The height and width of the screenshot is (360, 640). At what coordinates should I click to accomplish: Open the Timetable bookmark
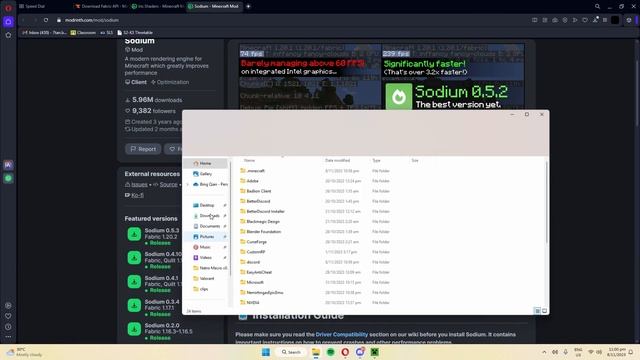(x=135, y=33)
